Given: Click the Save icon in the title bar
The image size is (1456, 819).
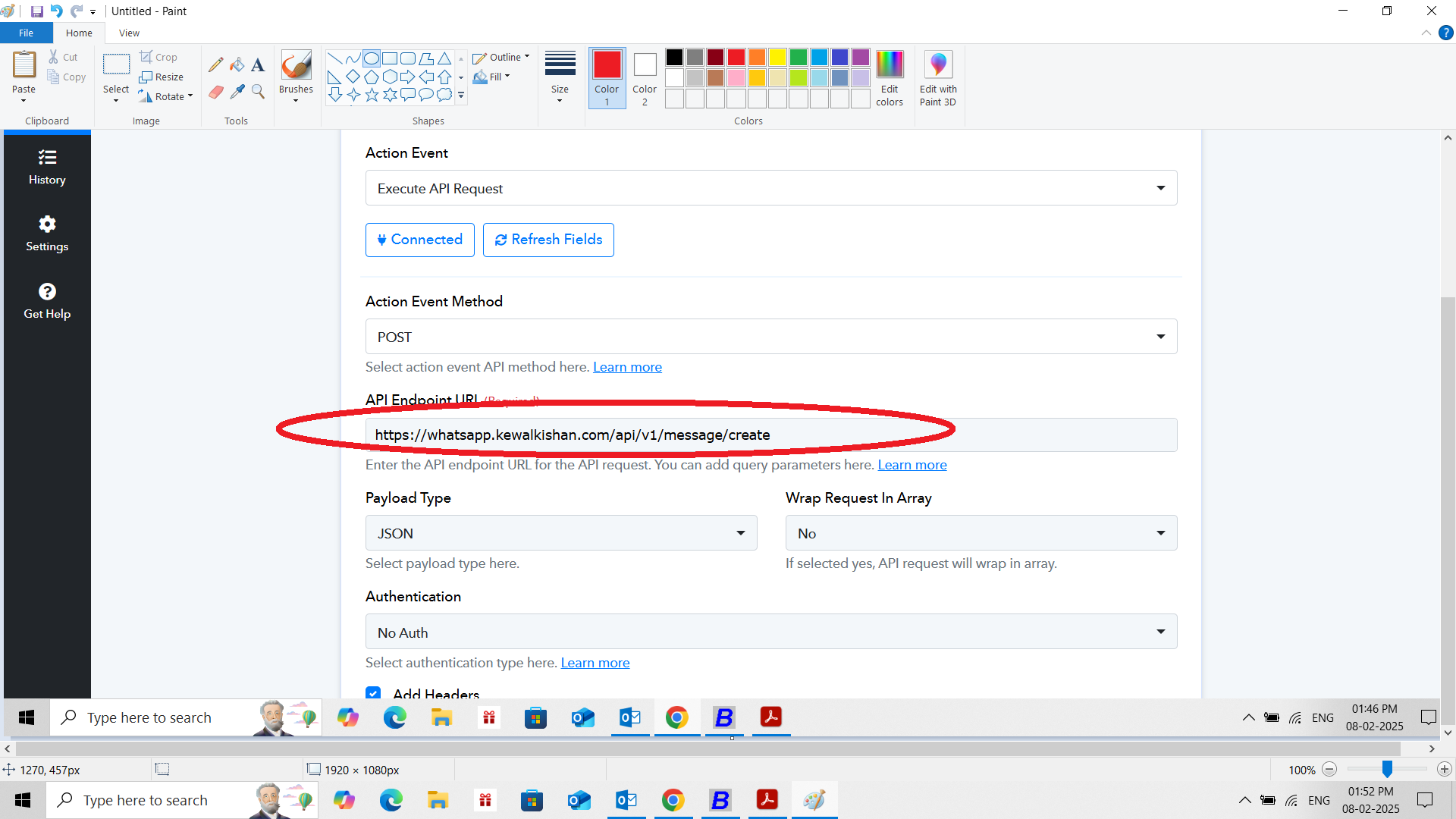Looking at the screenshot, I should coord(36,11).
